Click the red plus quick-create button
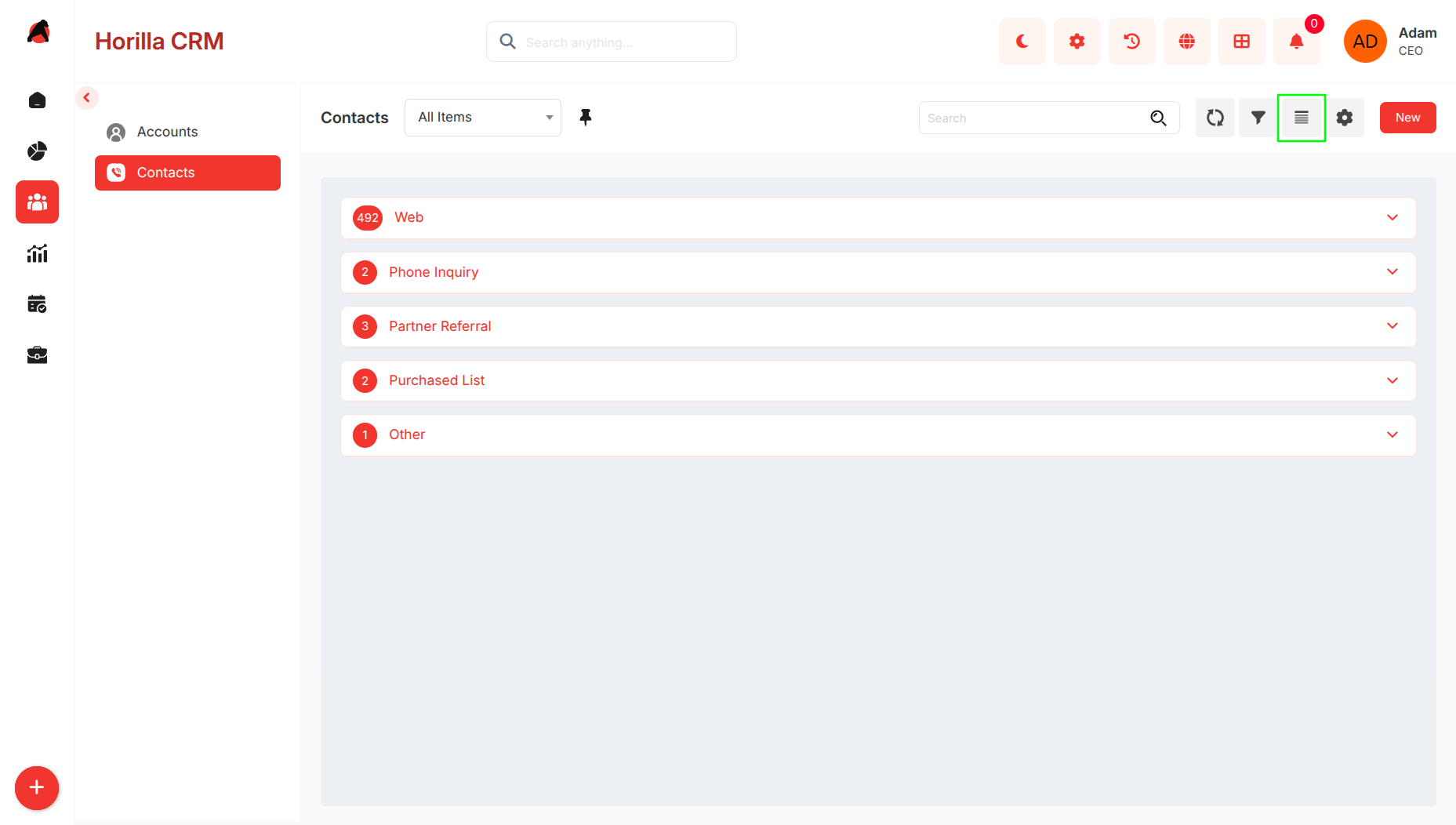The image size is (1456, 825). pos(37,787)
